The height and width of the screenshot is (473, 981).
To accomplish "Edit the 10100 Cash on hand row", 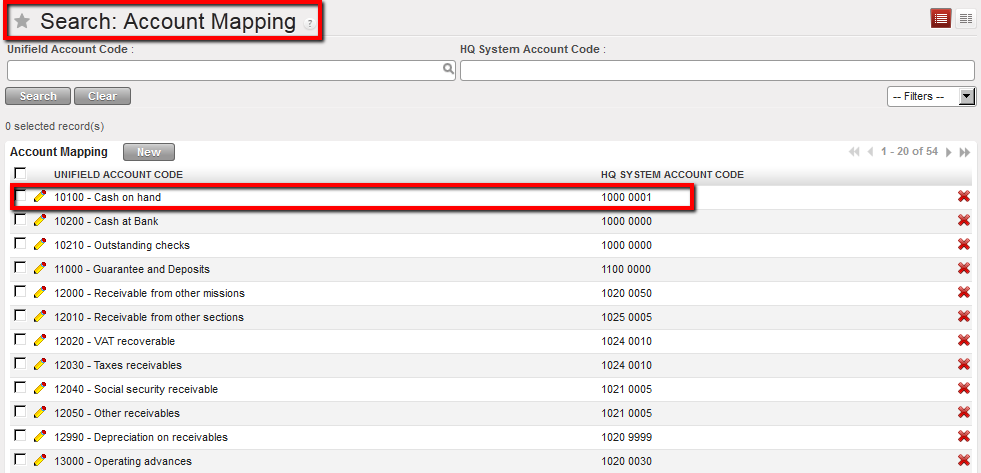I will click(40, 197).
